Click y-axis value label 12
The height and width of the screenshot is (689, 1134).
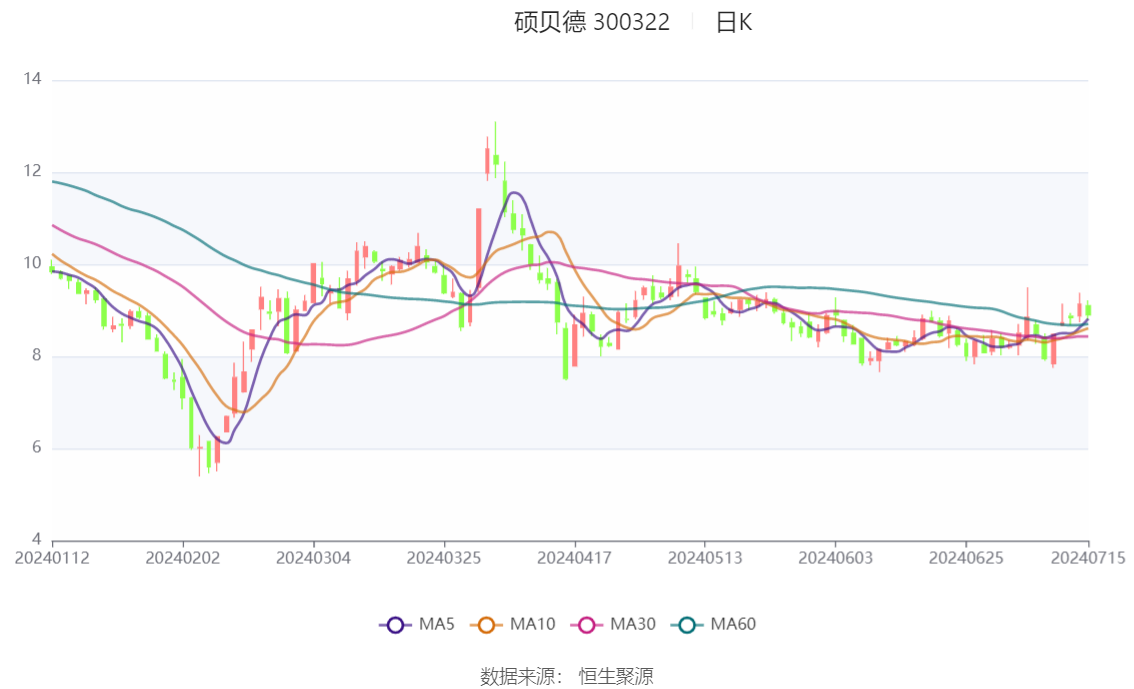32,171
